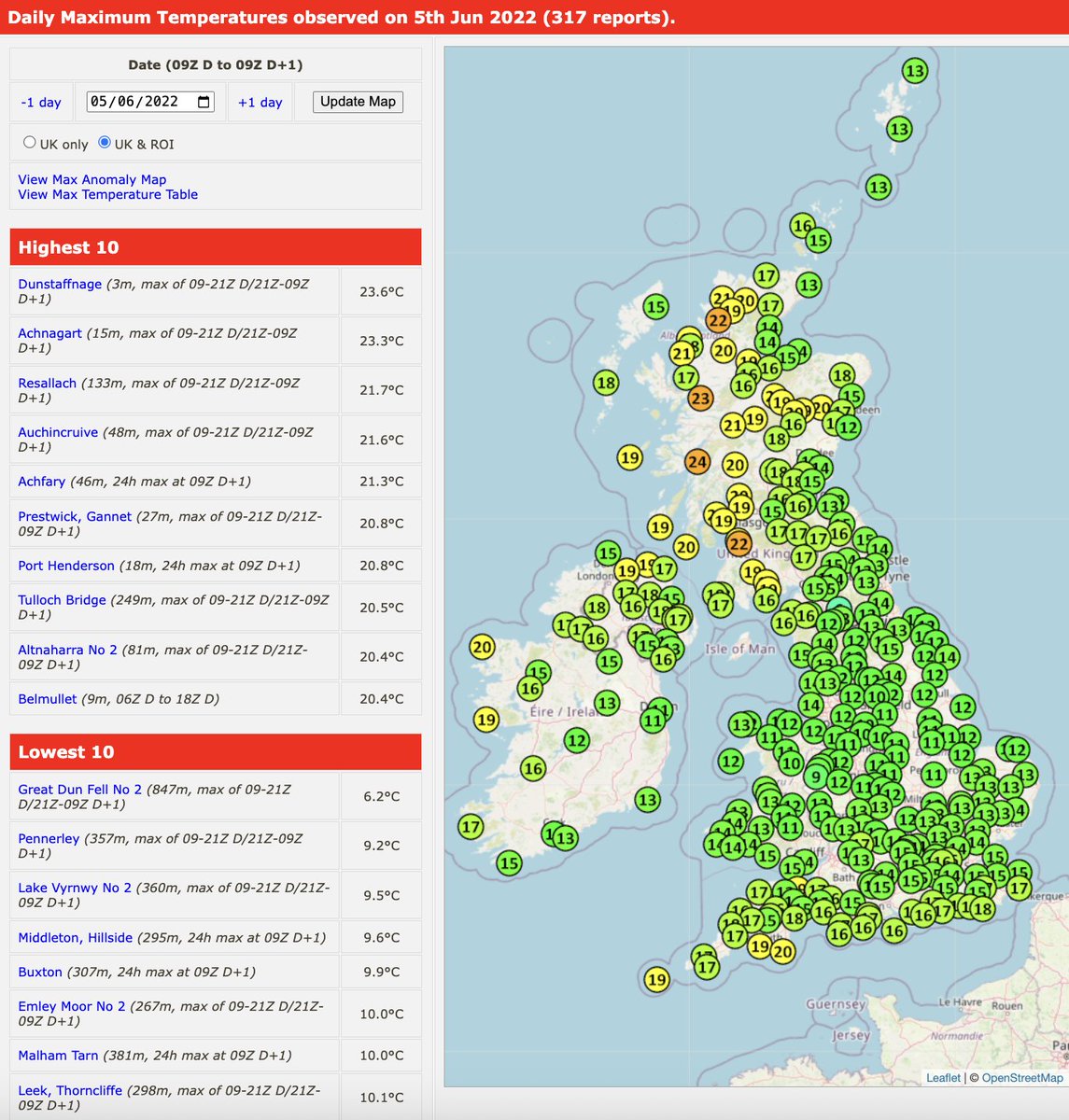This screenshot has height=1120, width=1069.
Task: Click the 6.2°C value for Great Dun Fell
Action: pos(382,796)
